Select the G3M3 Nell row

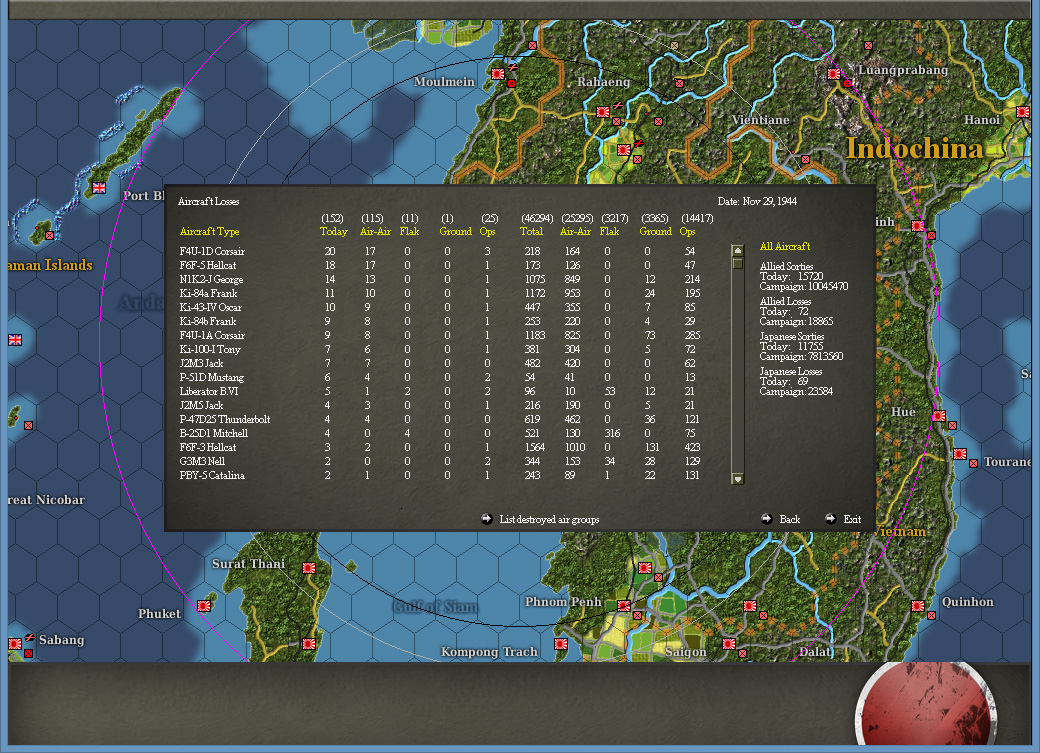[x=438, y=461]
